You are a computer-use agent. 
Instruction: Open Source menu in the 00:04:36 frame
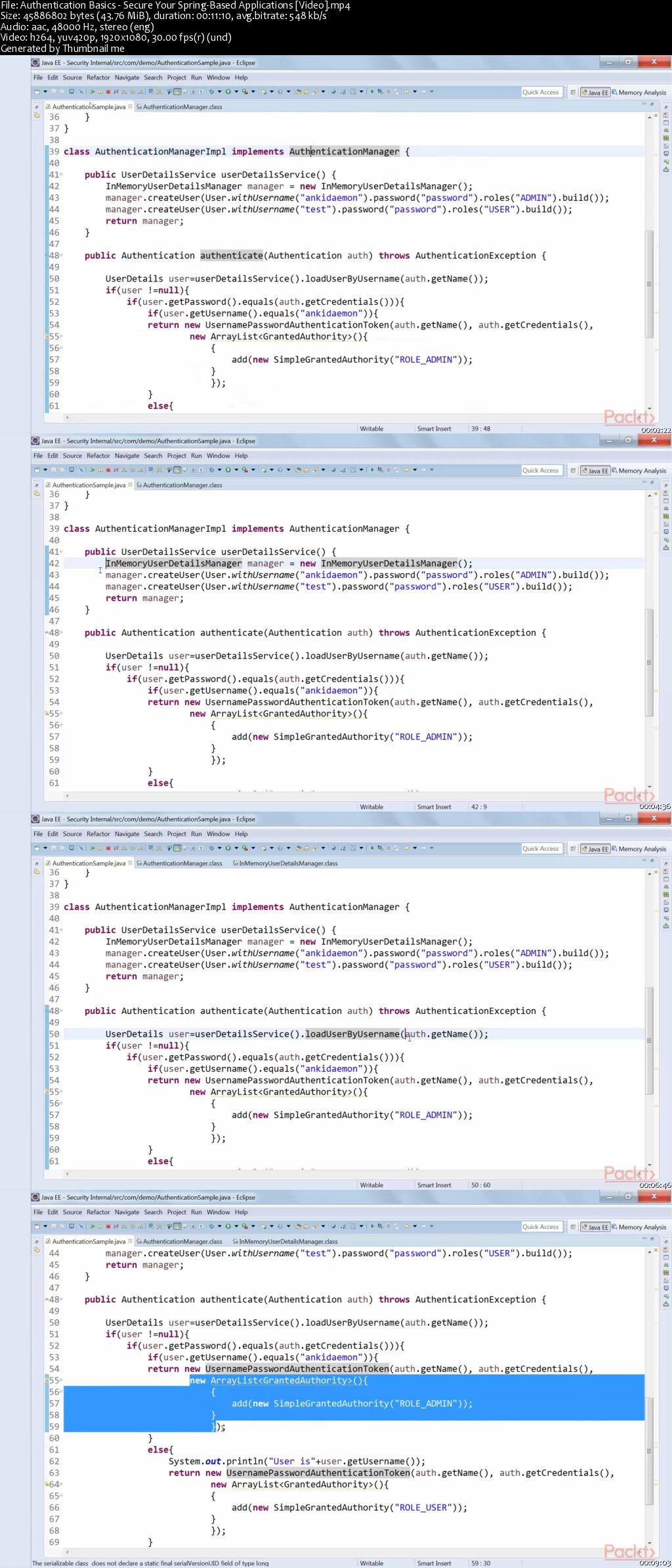(72, 456)
